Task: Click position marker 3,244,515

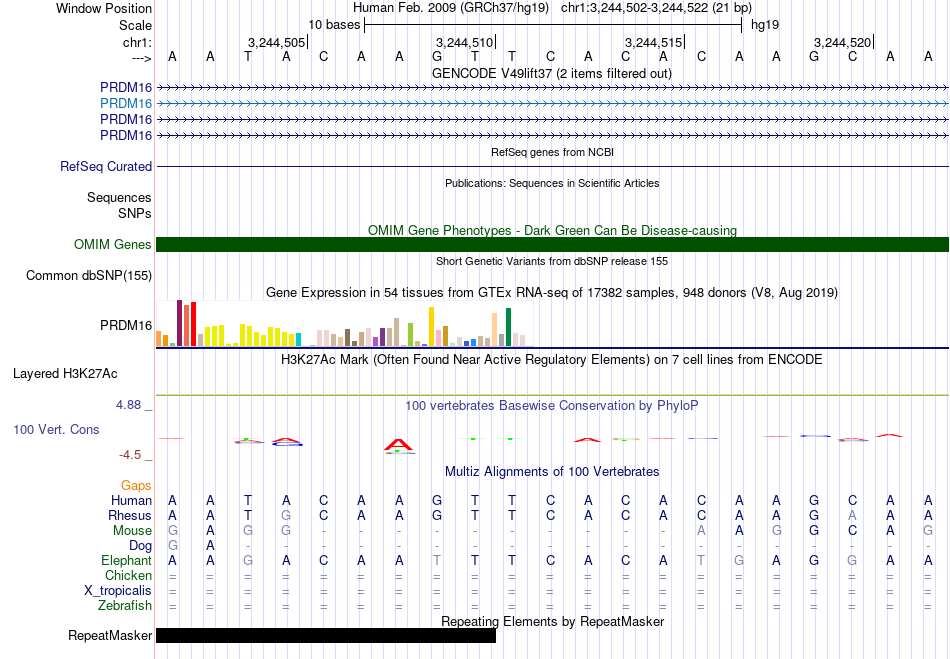Action: (654, 42)
